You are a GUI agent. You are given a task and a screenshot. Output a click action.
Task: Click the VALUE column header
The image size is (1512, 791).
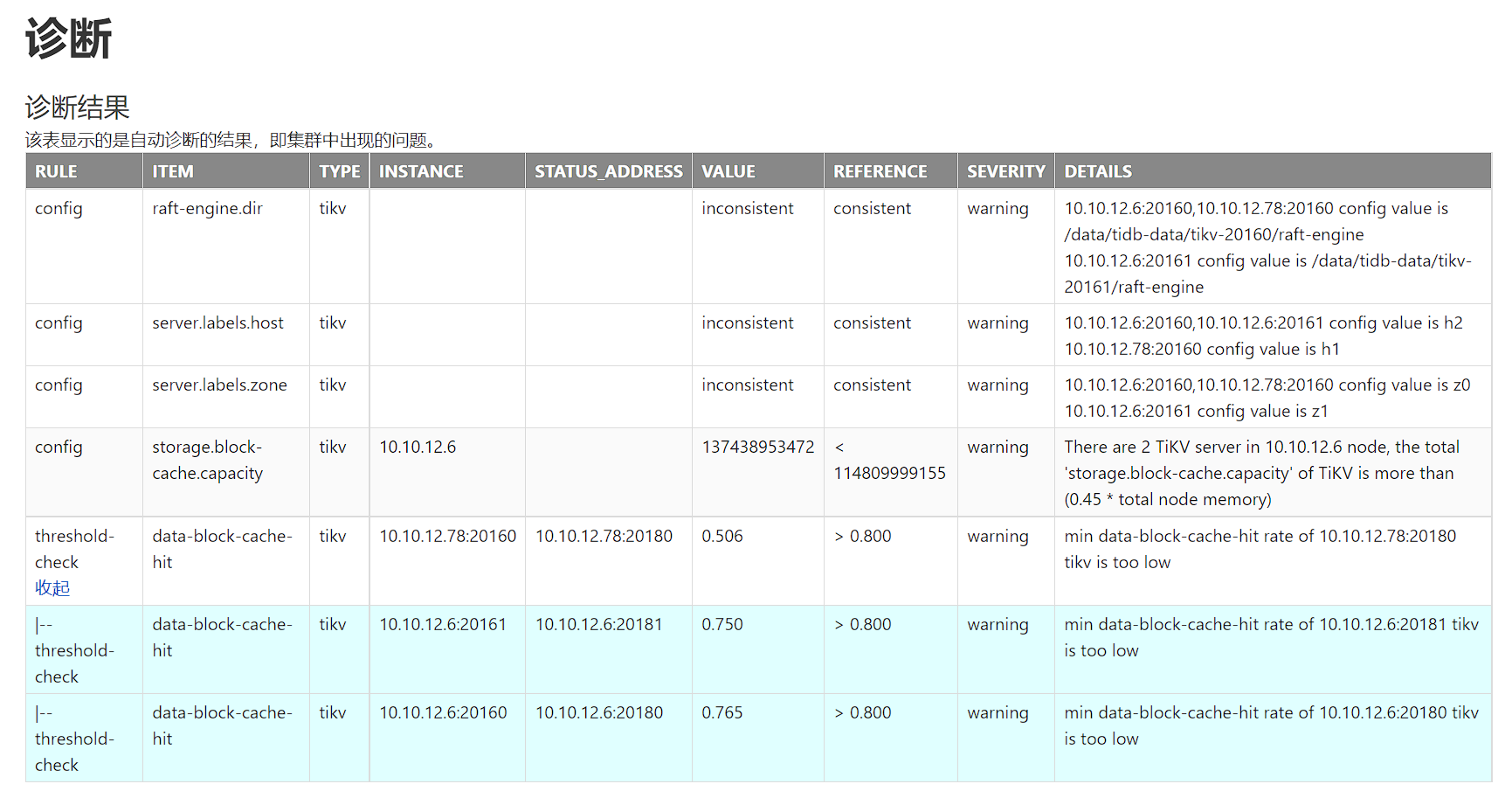tap(758, 171)
